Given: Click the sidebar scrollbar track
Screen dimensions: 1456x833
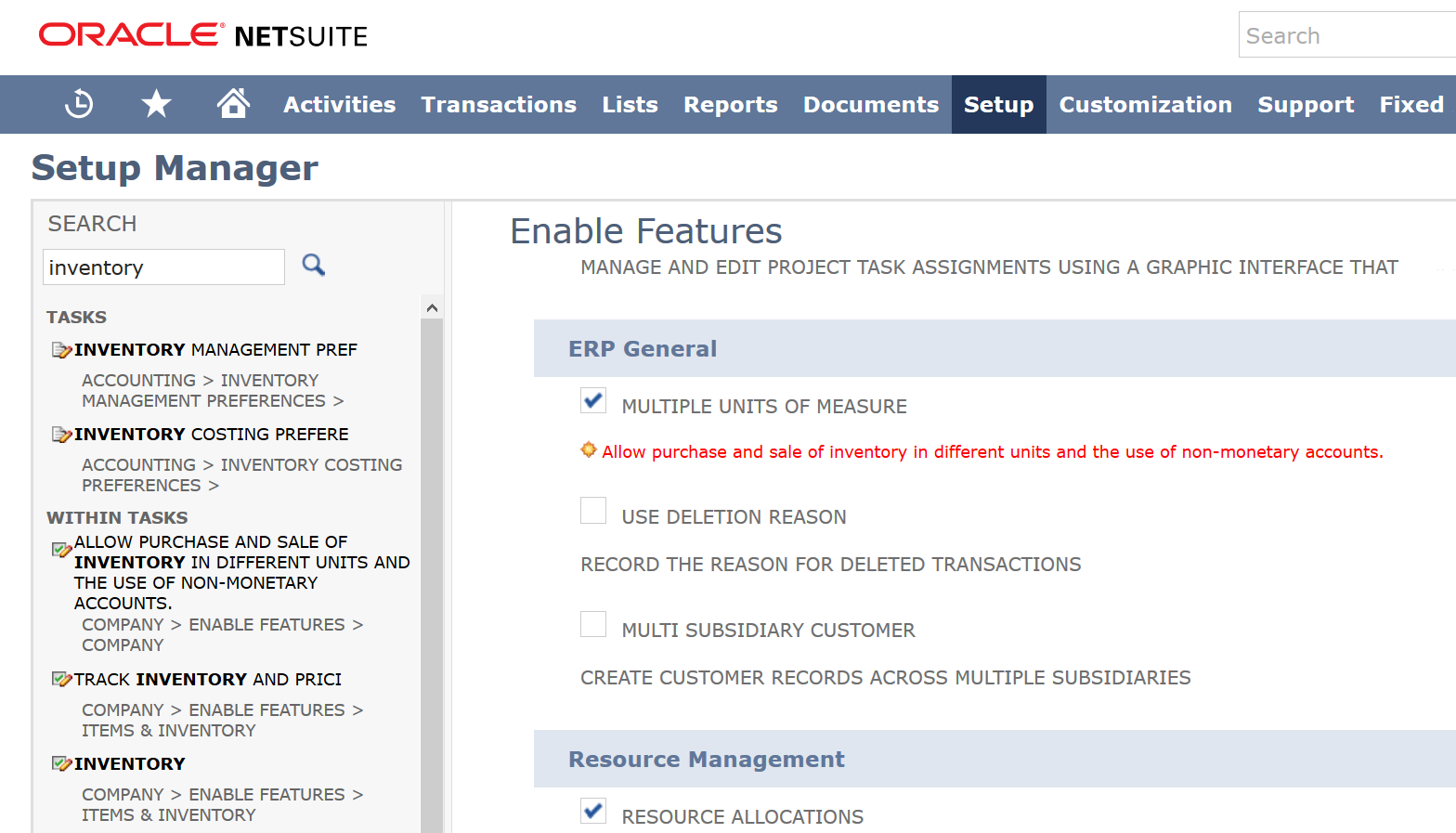Looking at the screenshot, I should tap(432, 576).
